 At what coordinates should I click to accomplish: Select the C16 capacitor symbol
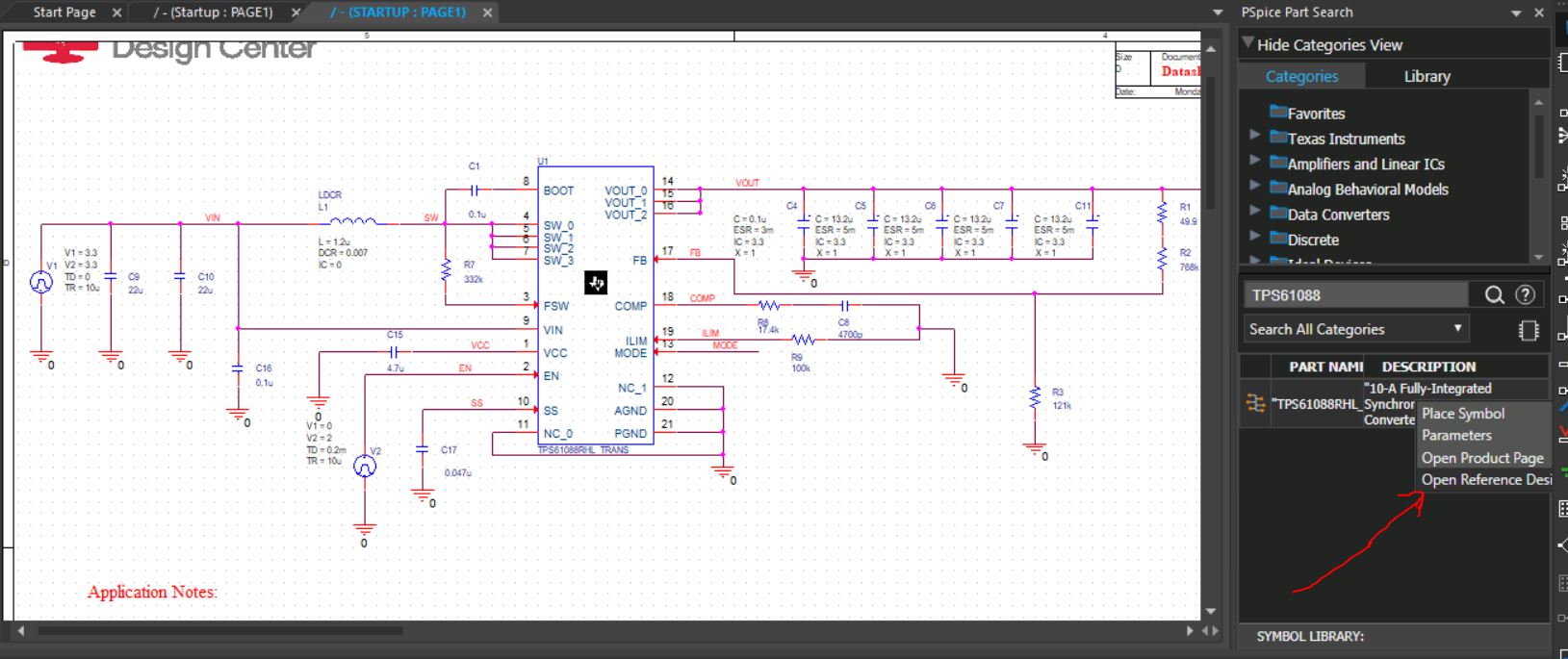[238, 368]
